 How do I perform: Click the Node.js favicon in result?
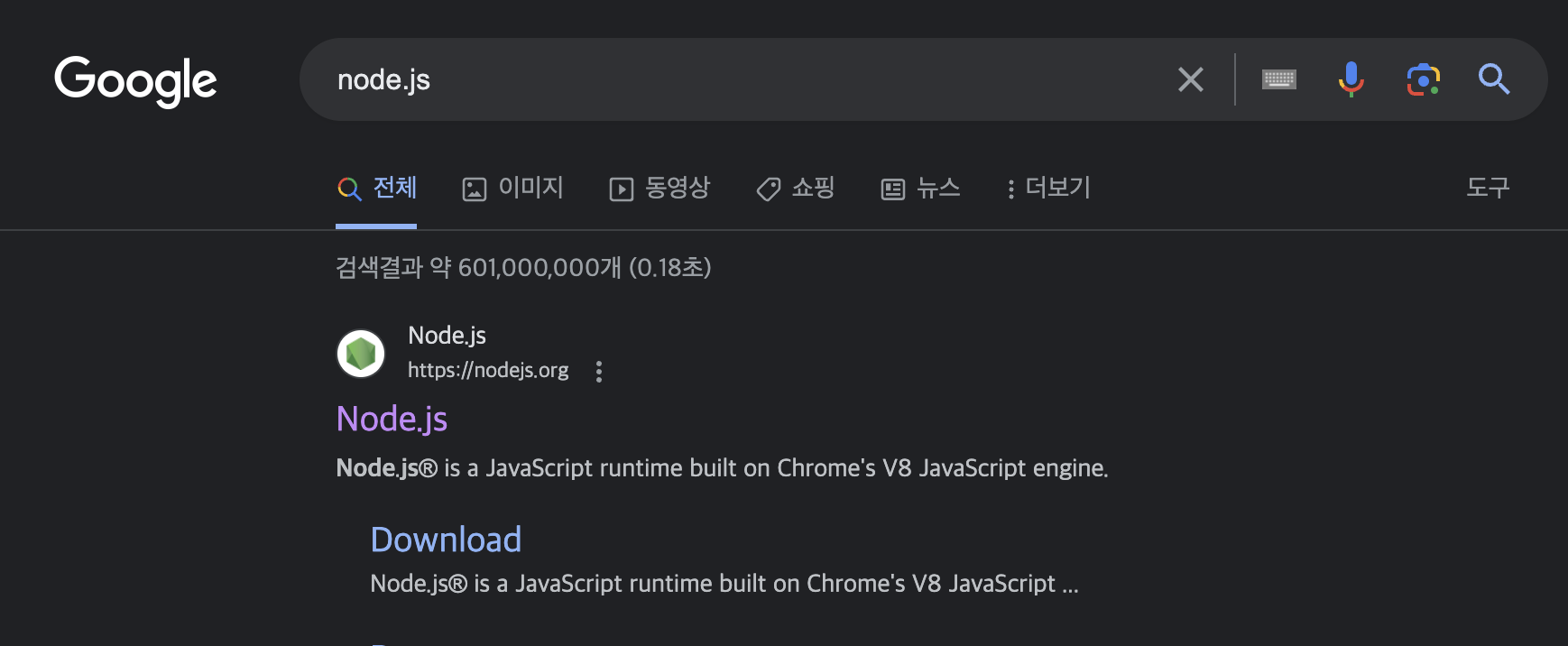tap(361, 353)
